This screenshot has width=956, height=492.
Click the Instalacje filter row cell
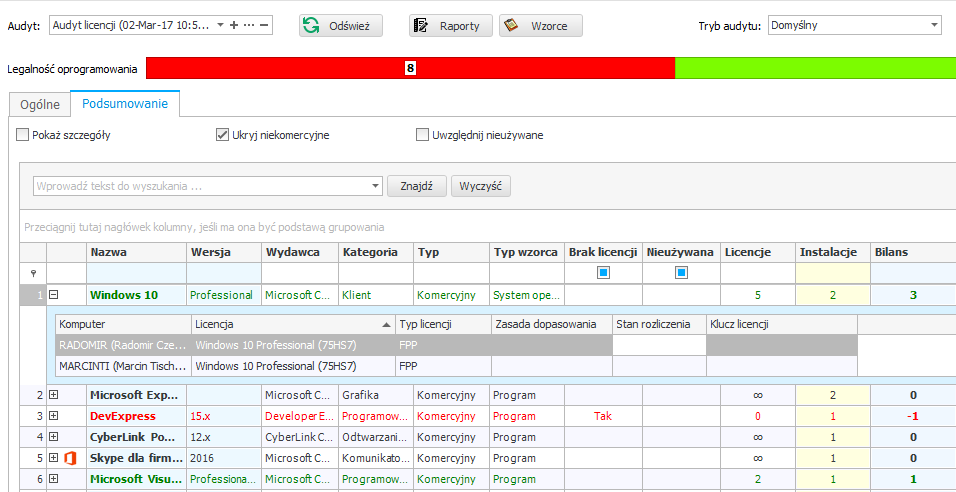(x=832, y=273)
